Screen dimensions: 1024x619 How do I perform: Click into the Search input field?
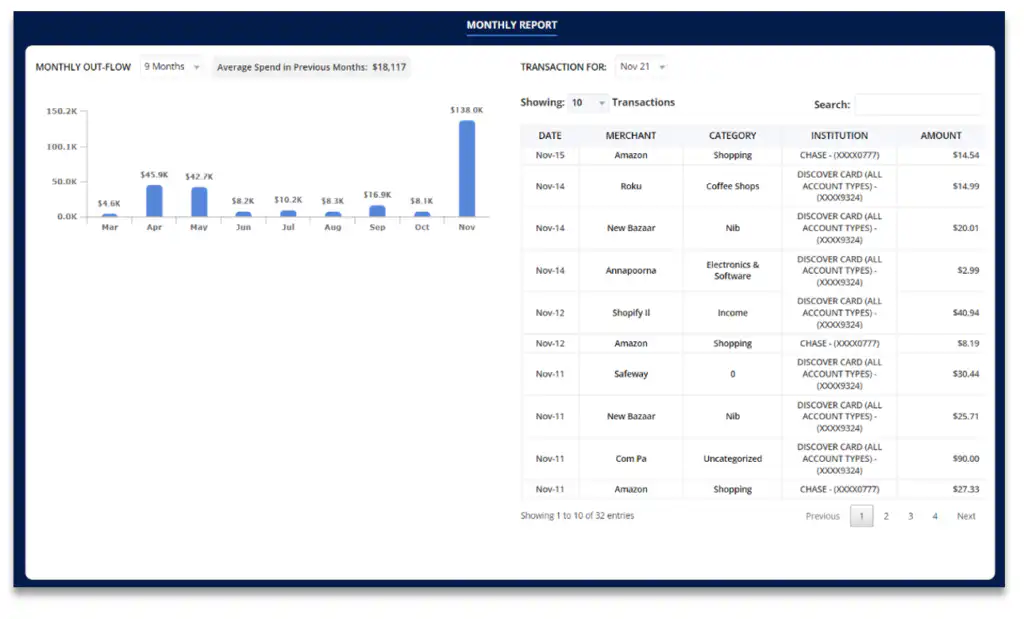tap(917, 104)
